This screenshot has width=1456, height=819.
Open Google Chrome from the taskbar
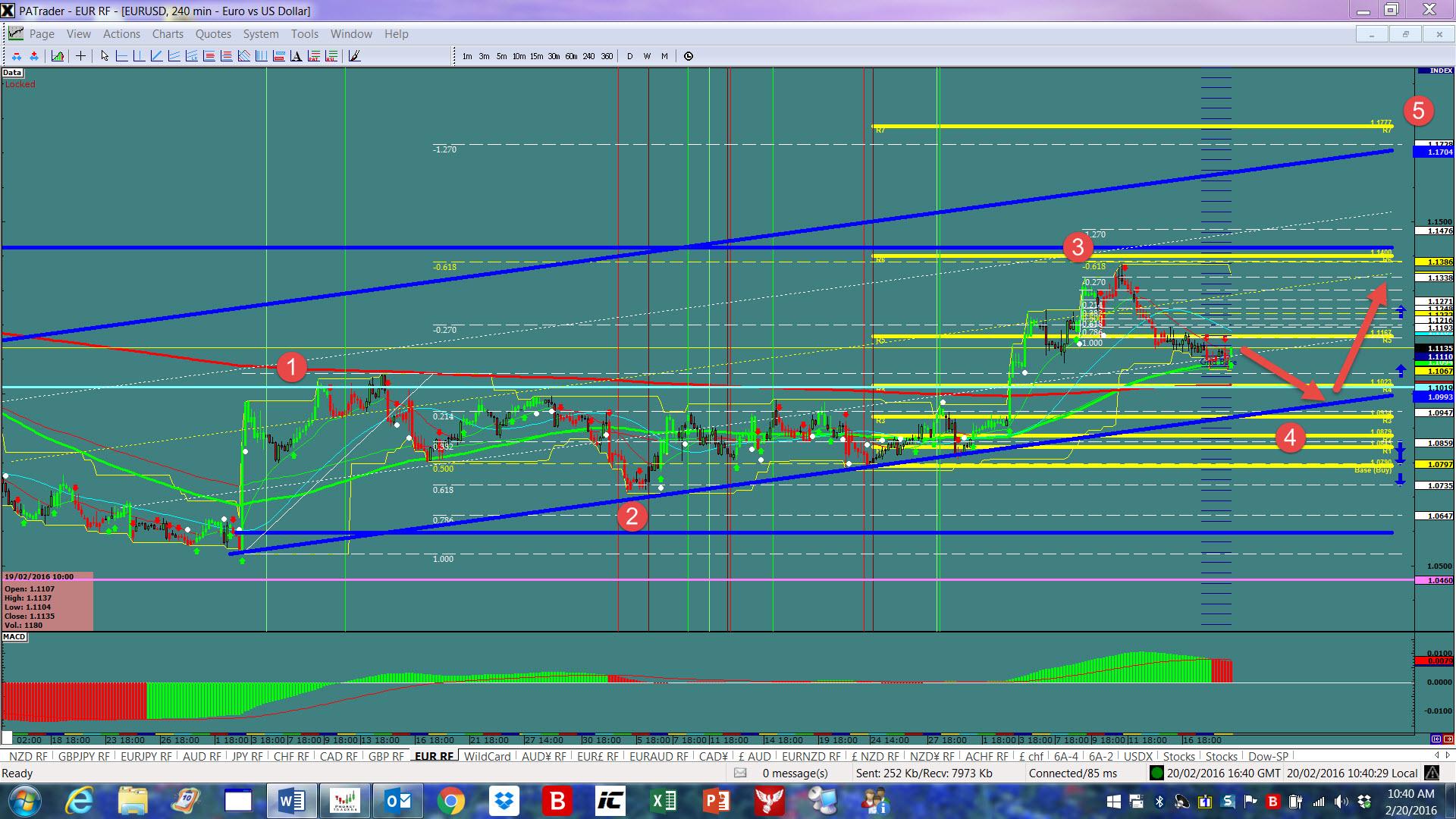(451, 801)
